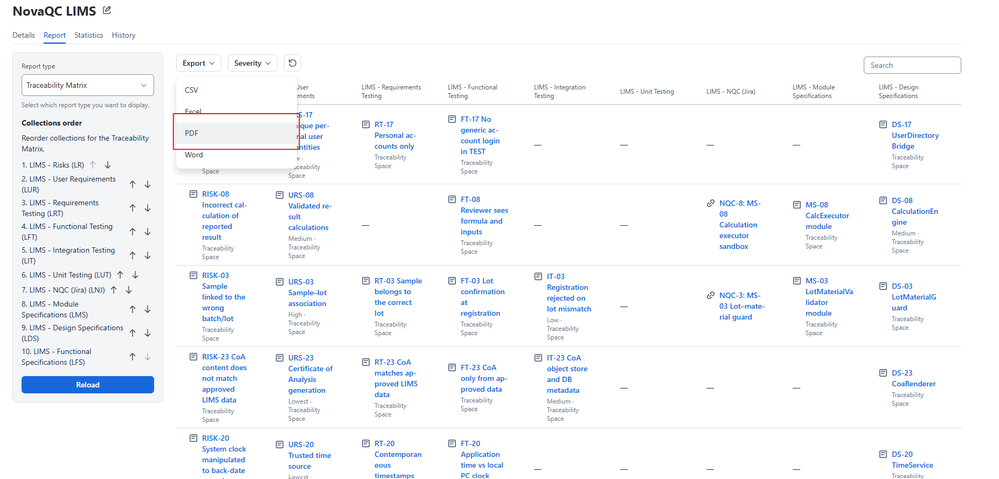Open IT-03 Registration rejected on lot mismatch
Image resolution: width=999 pixels, height=479 pixels.
coord(568,292)
